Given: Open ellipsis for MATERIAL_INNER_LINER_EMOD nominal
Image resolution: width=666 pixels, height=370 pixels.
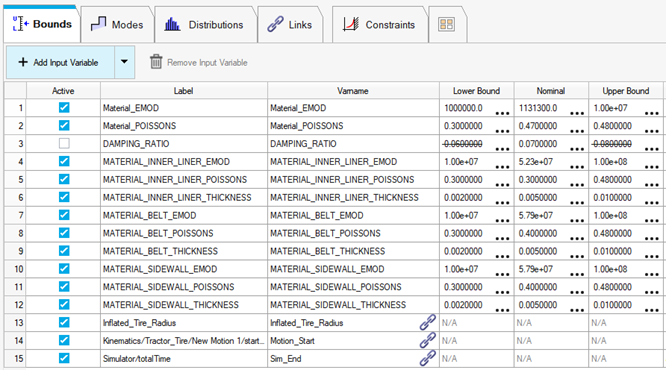Looking at the screenshot, I should (x=577, y=167).
